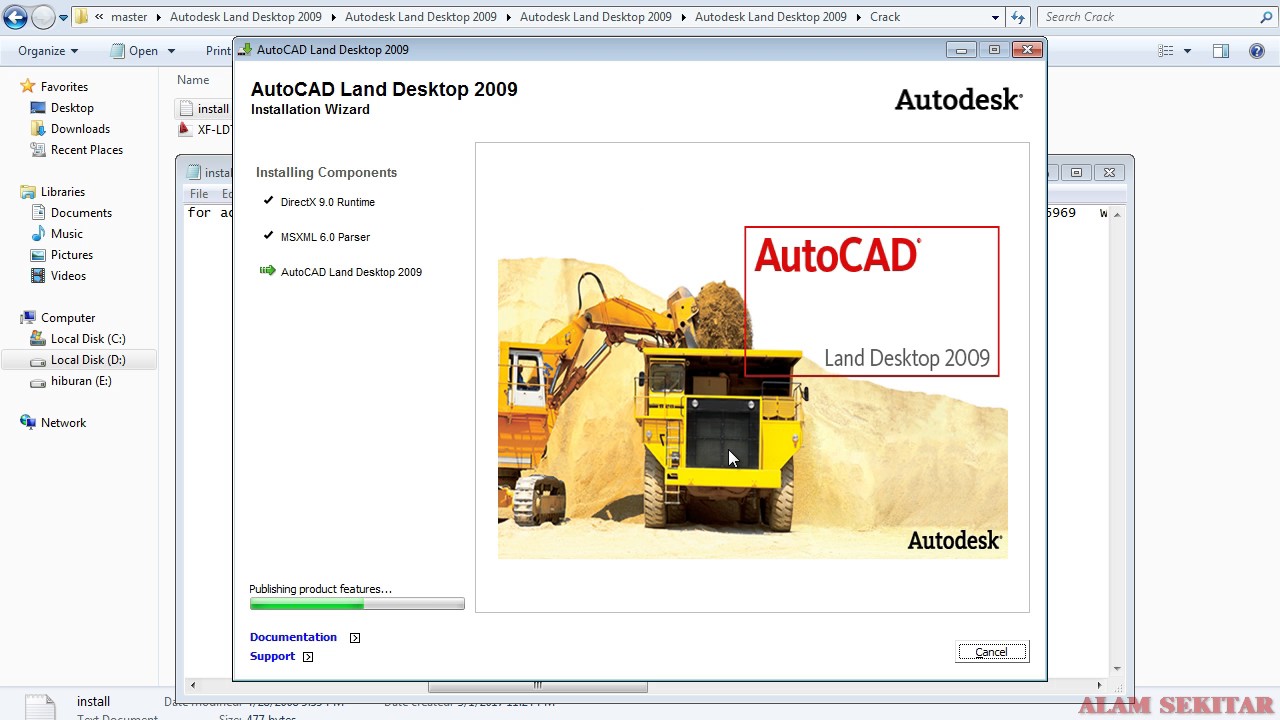Select the DirectX 9.0 Runtime text
The height and width of the screenshot is (720, 1280).
(328, 202)
